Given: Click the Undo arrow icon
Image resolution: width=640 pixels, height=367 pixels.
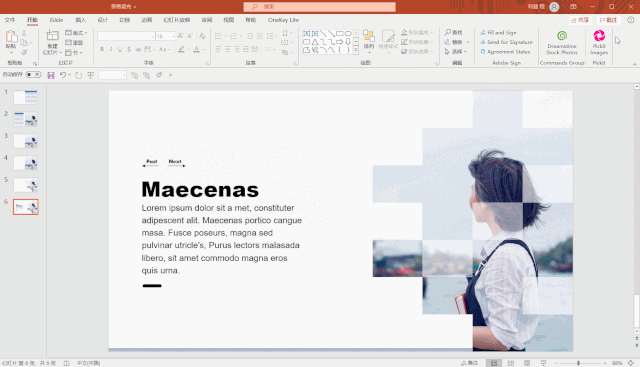Looking at the screenshot, I should [63, 75].
